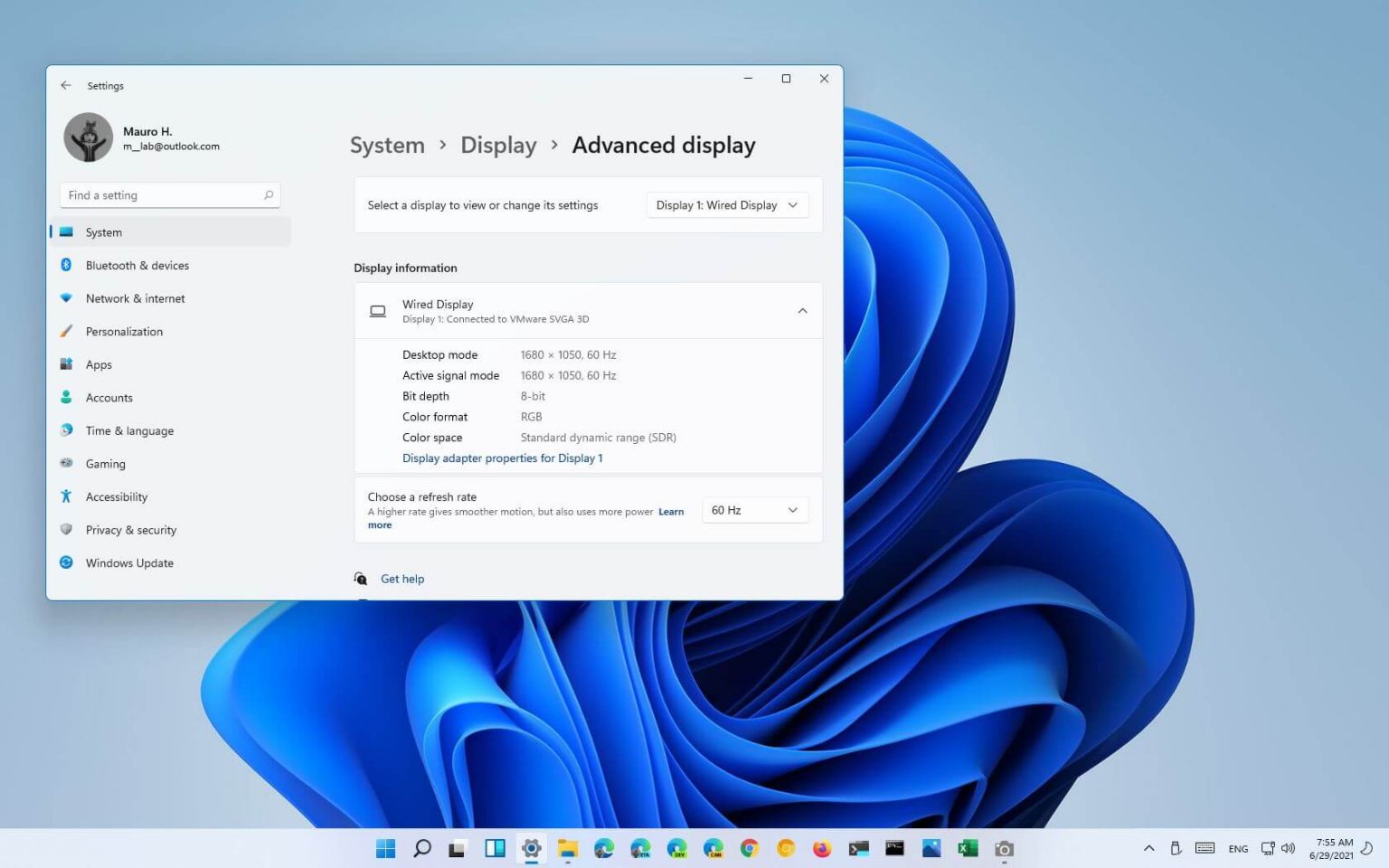
Task: Click the back arrow in Settings
Action: point(66,86)
